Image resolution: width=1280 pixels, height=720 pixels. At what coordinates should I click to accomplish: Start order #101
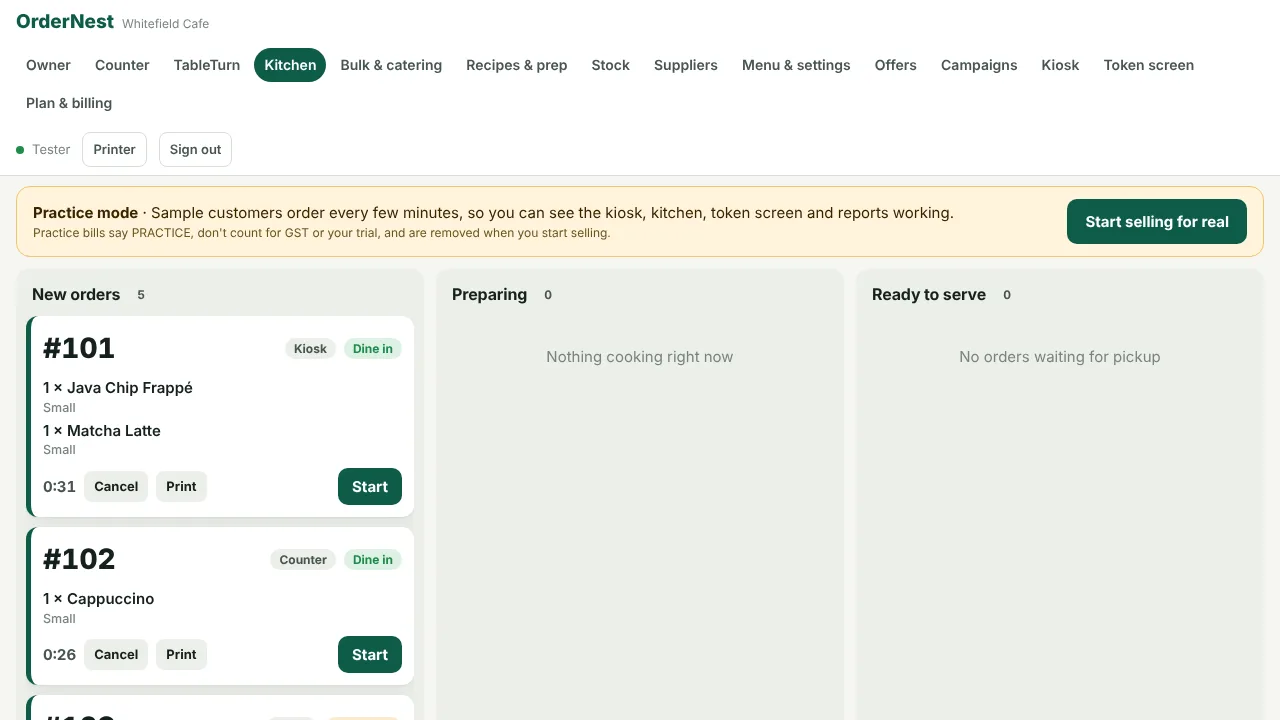tap(370, 487)
